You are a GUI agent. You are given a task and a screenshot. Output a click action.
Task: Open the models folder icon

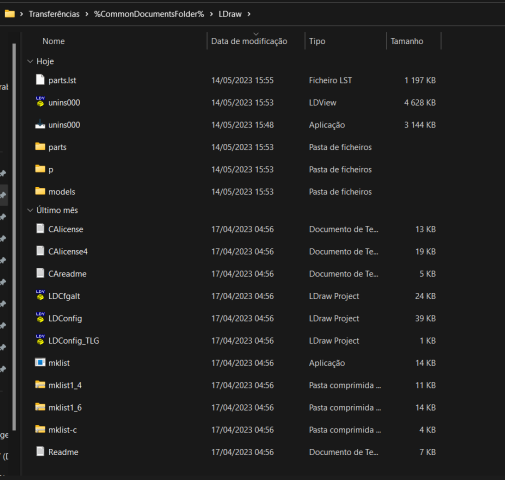[x=40, y=191]
